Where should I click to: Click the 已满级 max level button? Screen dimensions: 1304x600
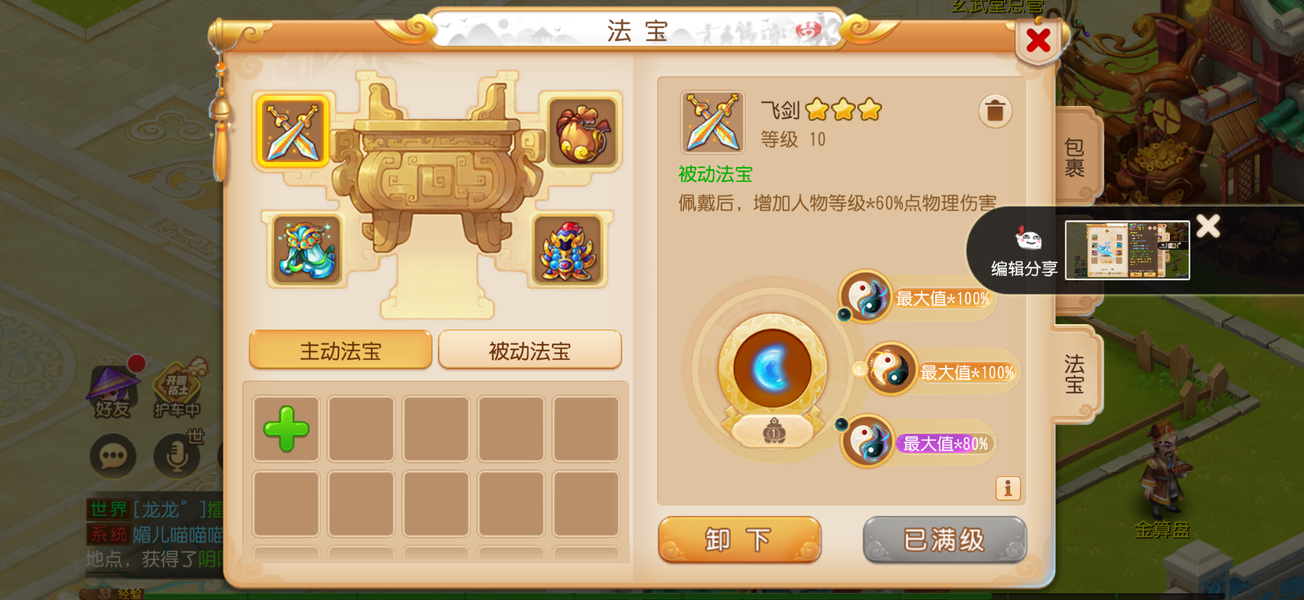(x=945, y=540)
